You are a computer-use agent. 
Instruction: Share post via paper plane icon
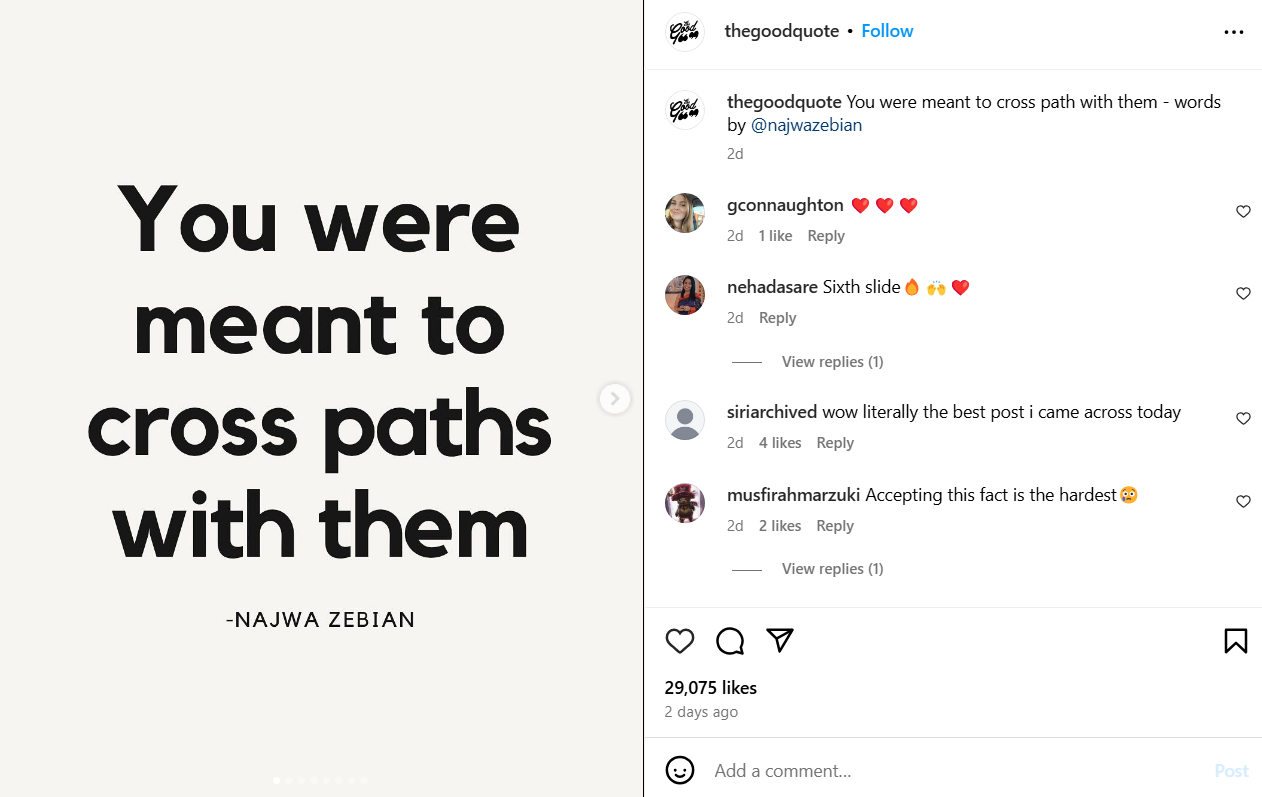coord(780,641)
